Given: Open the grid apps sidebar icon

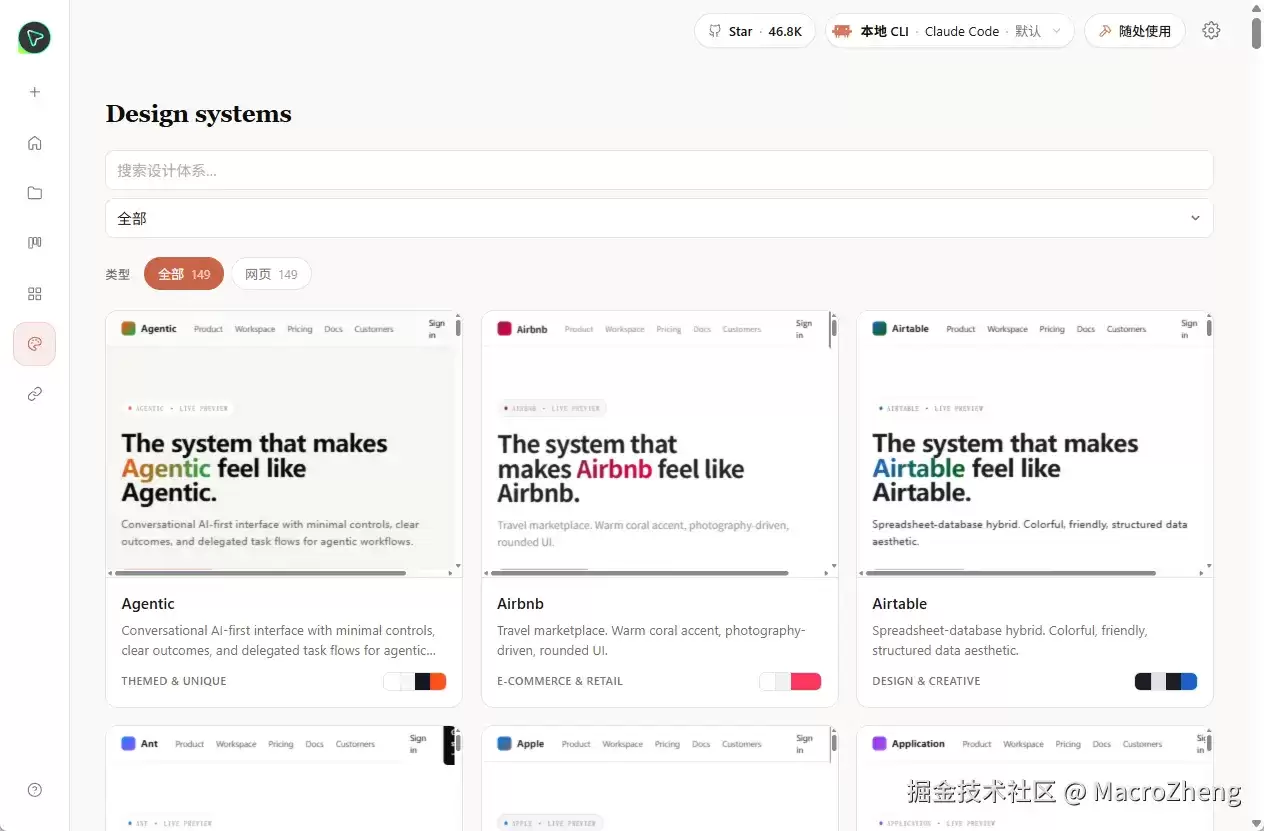Looking at the screenshot, I should coord(35,294).
